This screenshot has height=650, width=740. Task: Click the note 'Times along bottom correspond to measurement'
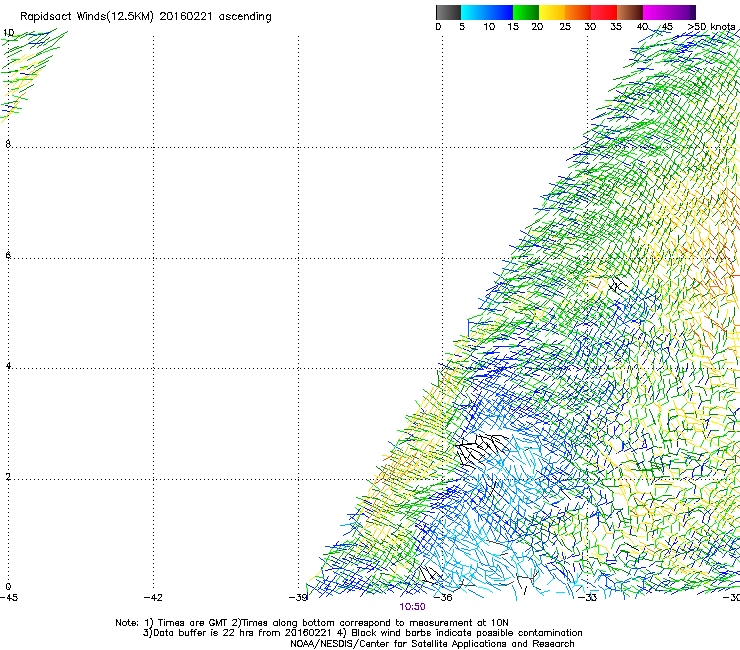pos(358,623)
